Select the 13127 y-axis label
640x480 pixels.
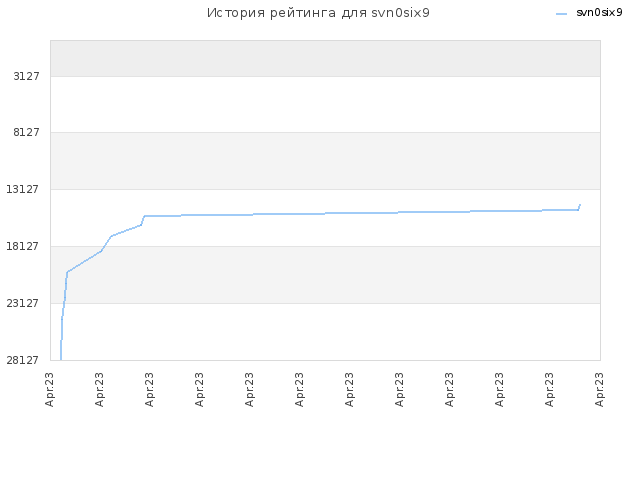coord(22,189)
